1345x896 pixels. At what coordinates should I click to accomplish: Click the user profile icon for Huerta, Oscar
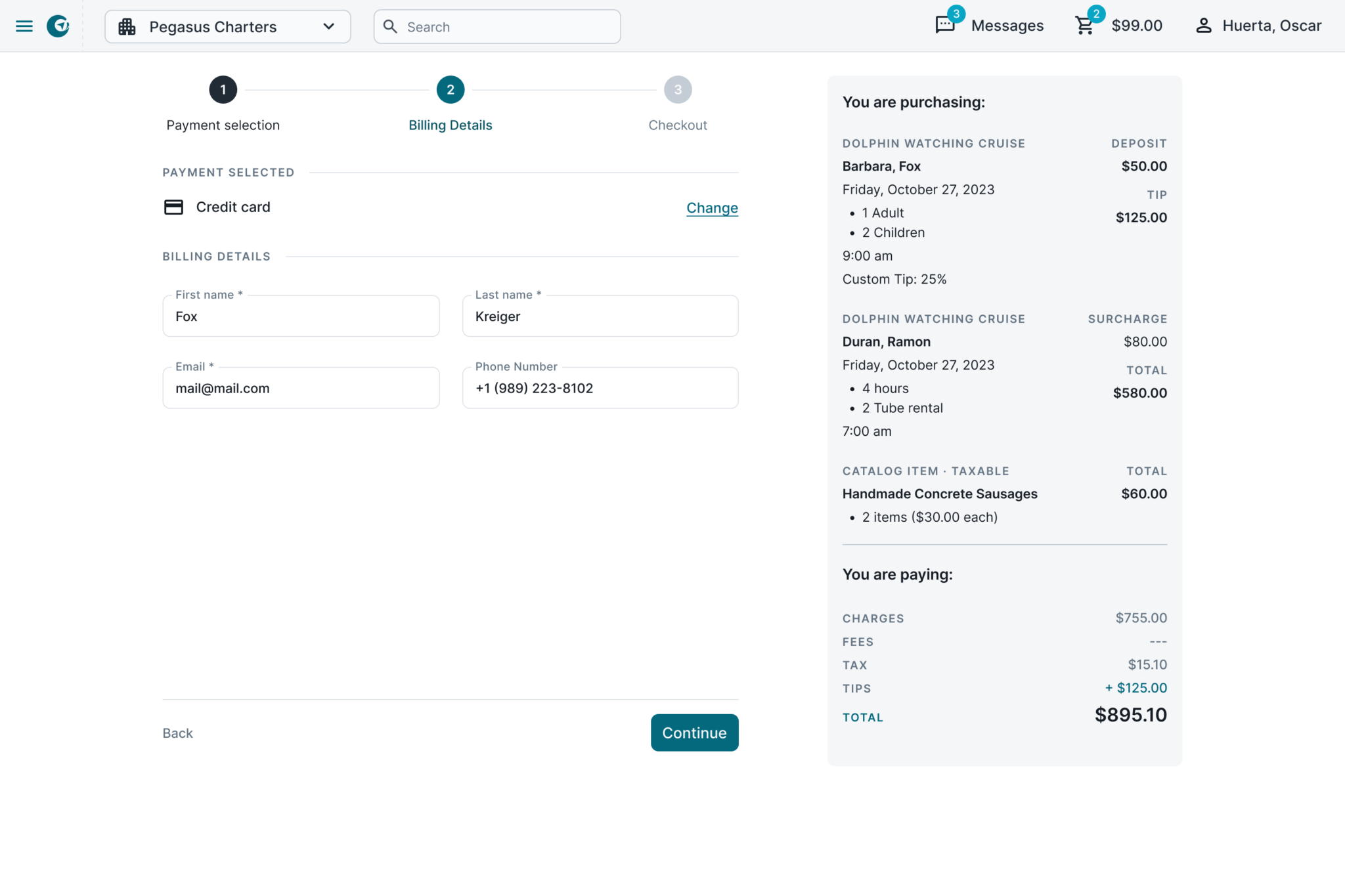[x=1204, y=26]
